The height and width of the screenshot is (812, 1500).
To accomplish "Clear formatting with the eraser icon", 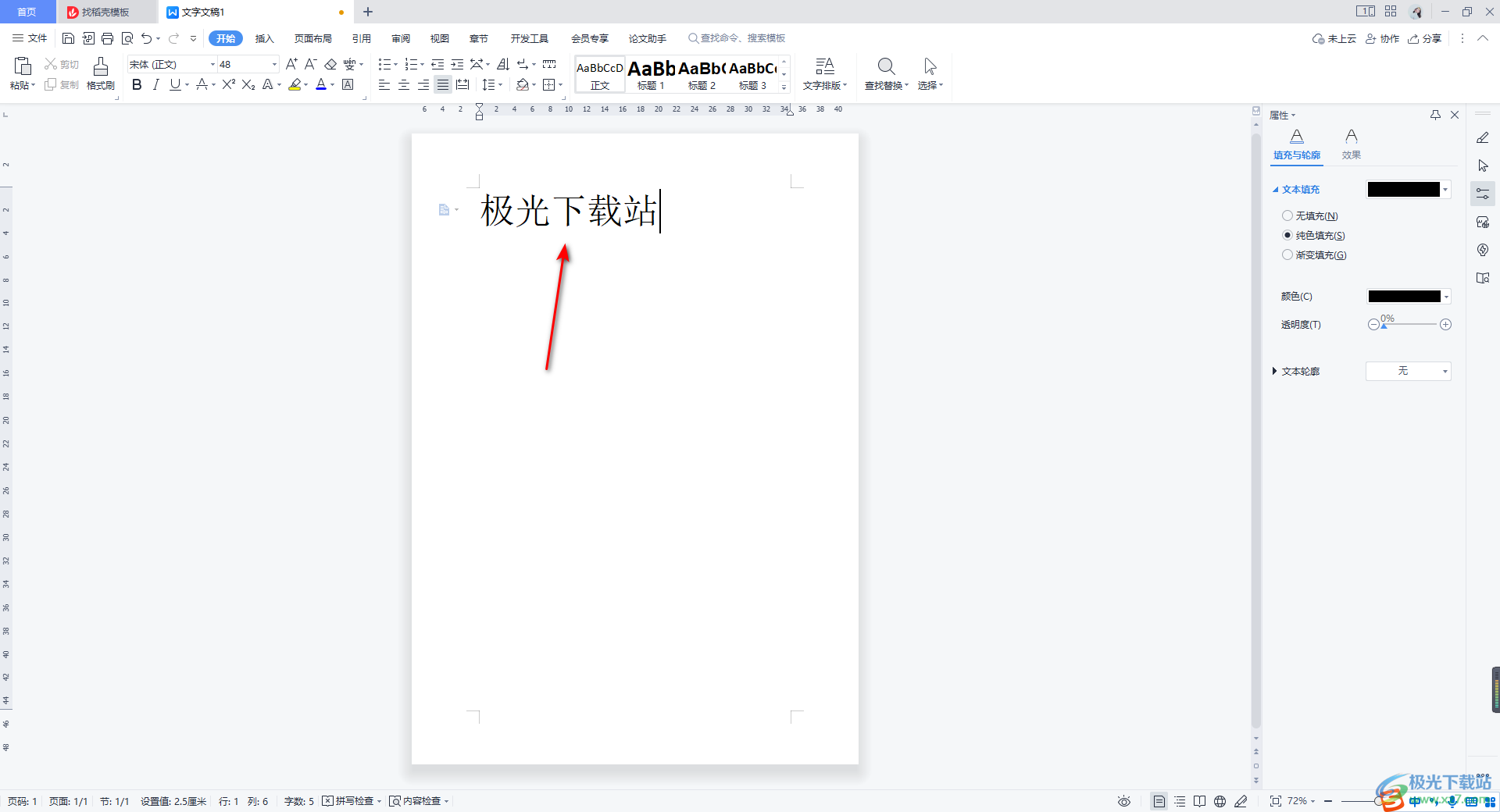I will (330, 64).
